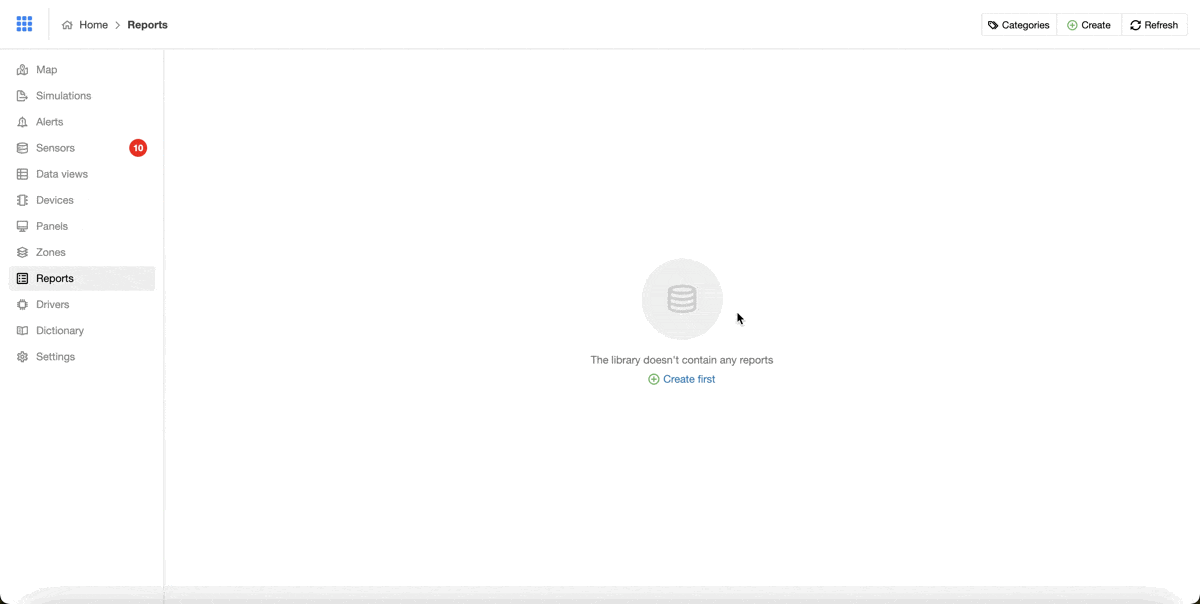
Task: Open Map in sidebar
Action: tap(82, 70)
